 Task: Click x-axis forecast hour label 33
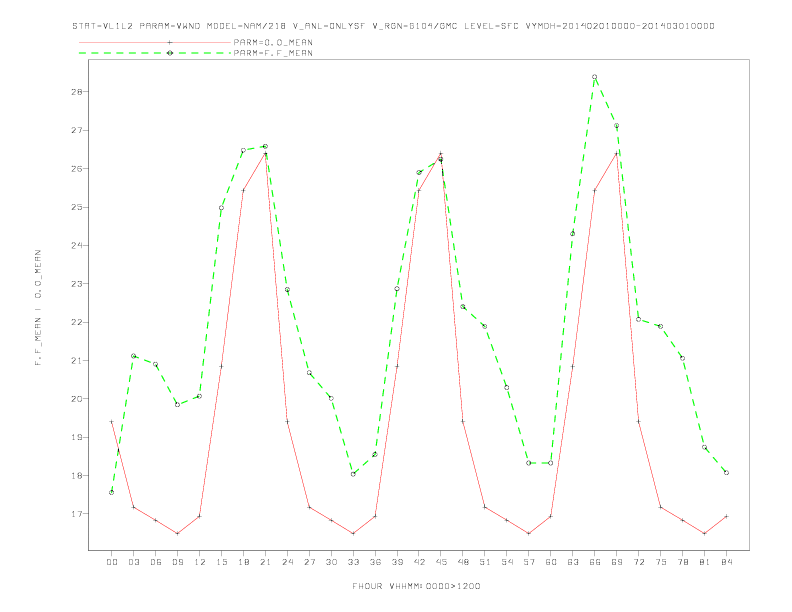click(353, 562)
